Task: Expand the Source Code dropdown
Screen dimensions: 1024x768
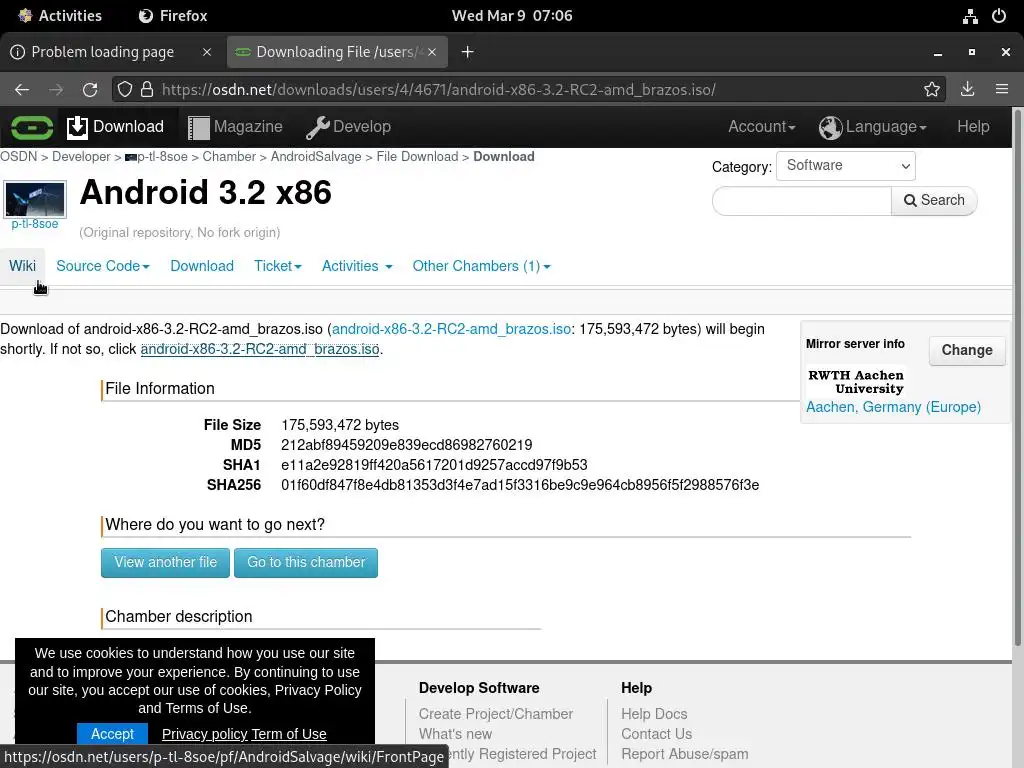Action: (x=103, y=266)
